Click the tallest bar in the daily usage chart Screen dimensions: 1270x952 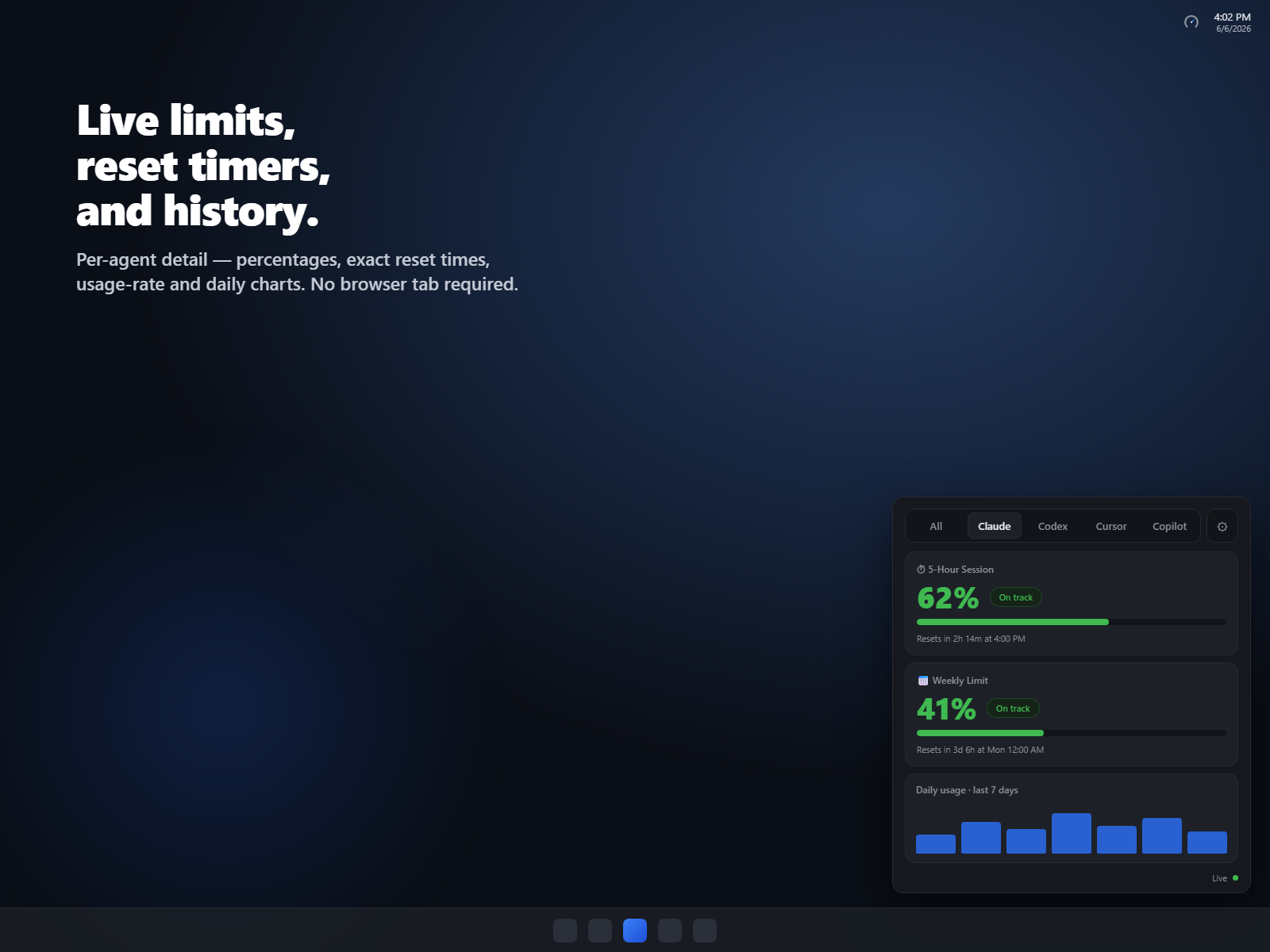(1072, 833)
